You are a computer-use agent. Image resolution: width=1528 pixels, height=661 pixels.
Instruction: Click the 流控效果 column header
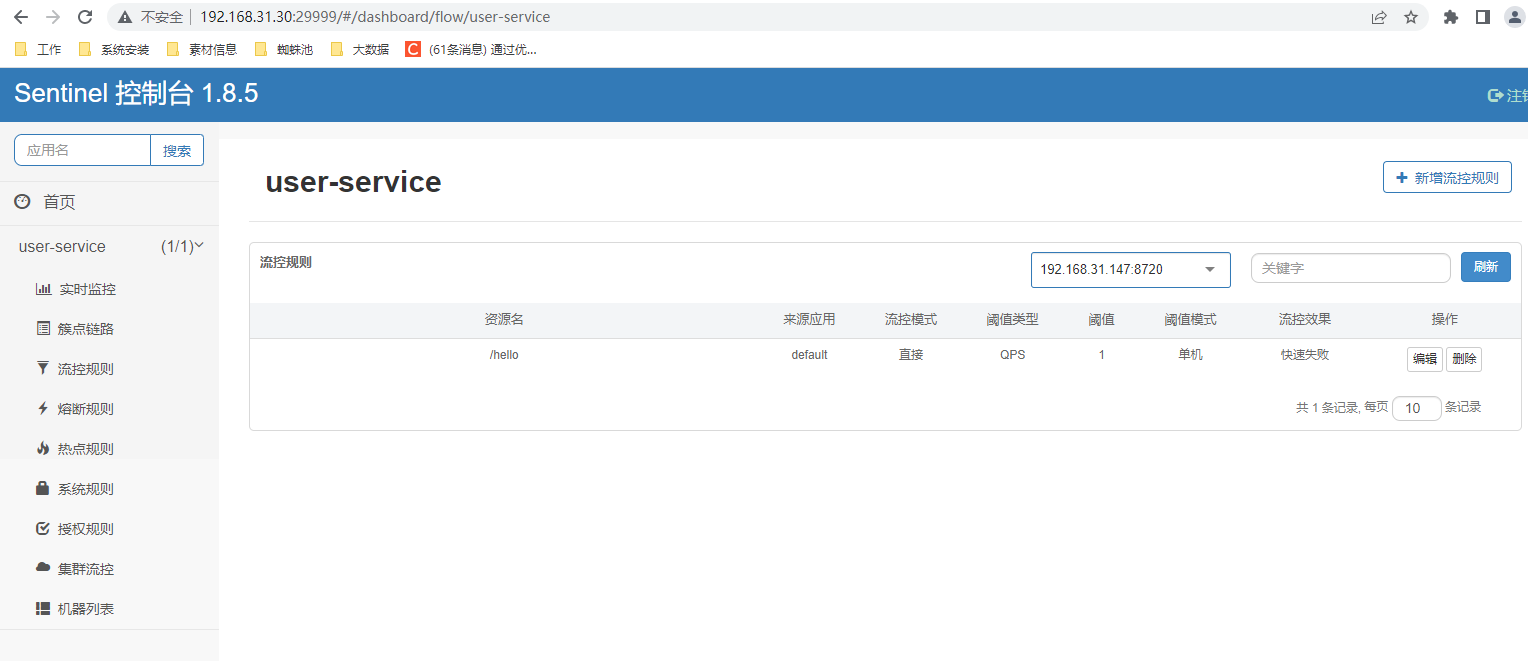[x=1305, y=320]
